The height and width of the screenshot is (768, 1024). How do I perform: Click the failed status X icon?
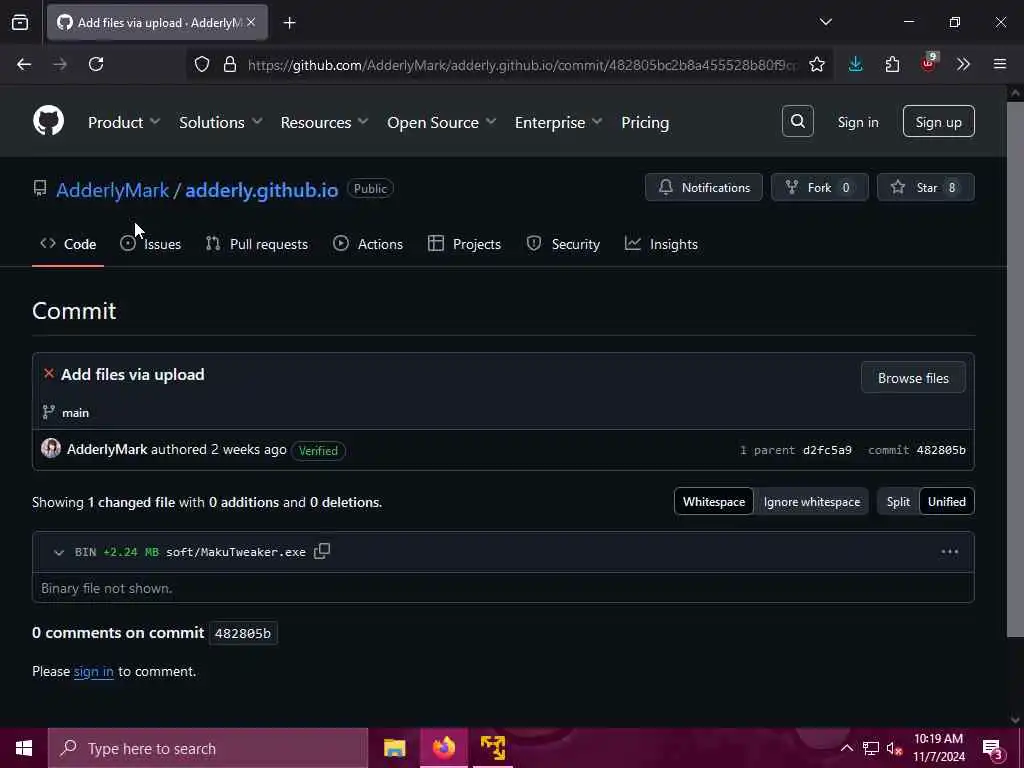pyautogui.click(x=49, y=374)
